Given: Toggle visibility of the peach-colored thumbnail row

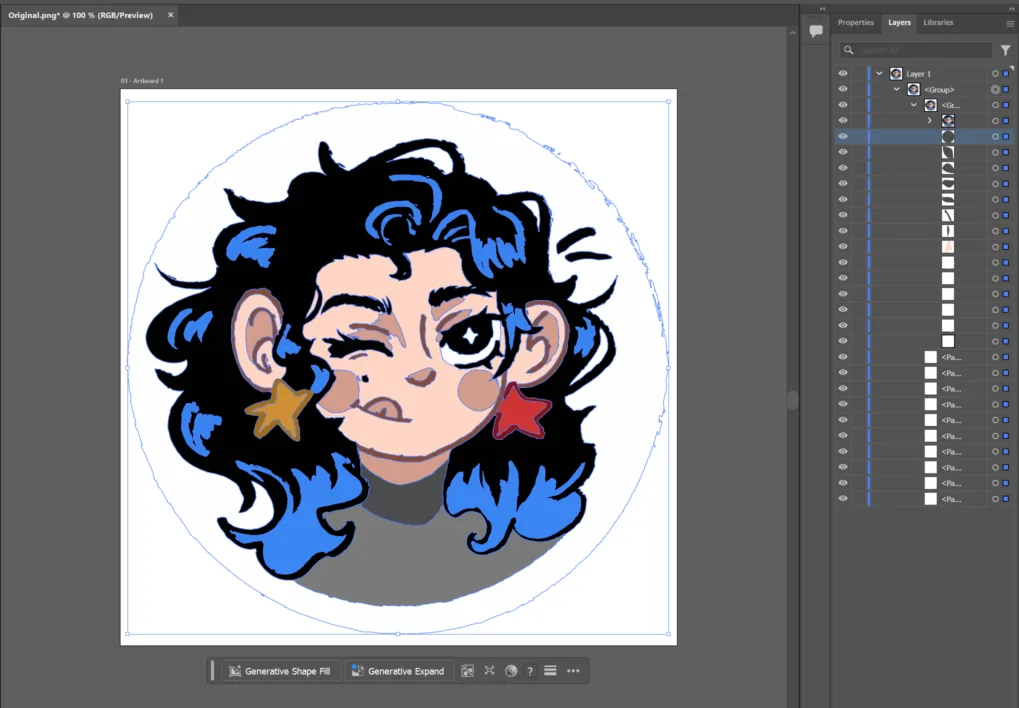Looking at the screenshot, I should [843, 246].
